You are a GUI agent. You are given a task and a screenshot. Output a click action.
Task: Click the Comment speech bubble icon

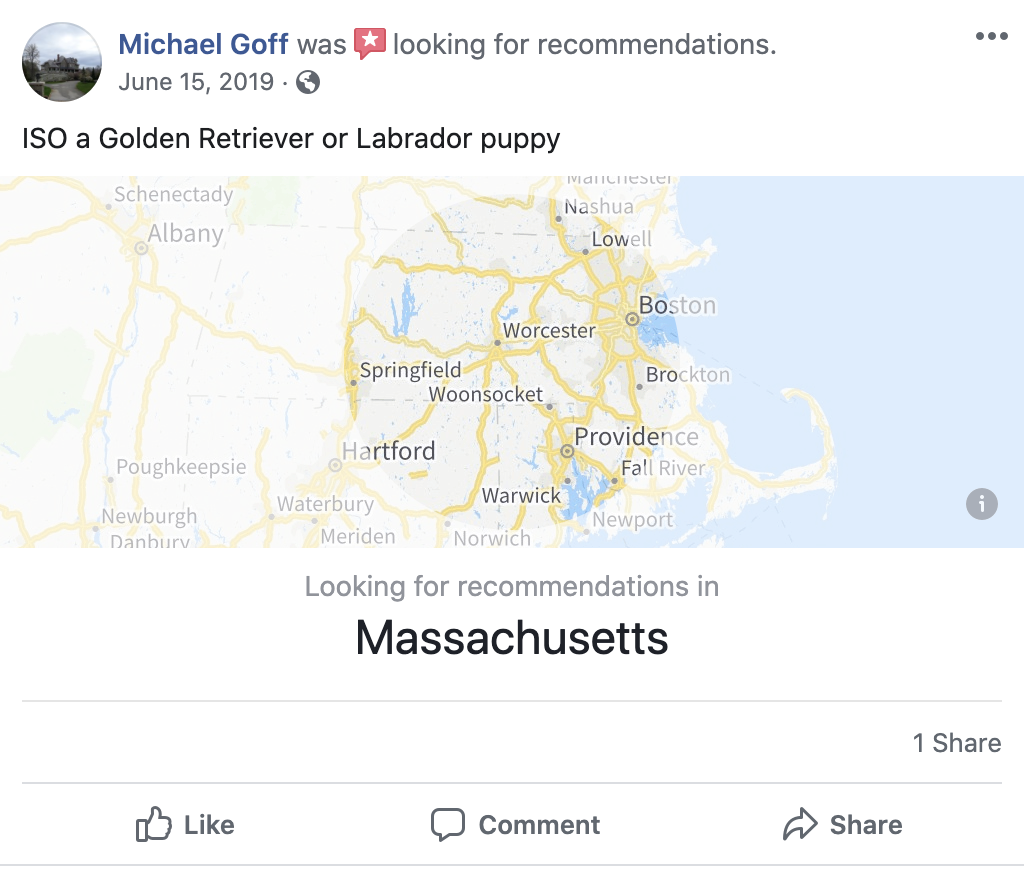coord(447,825)
